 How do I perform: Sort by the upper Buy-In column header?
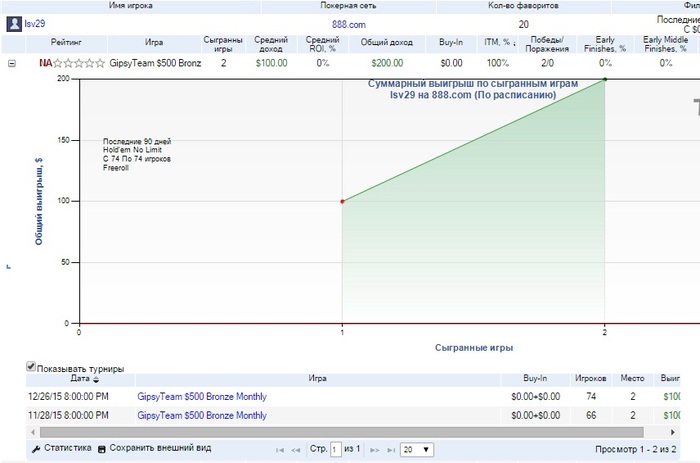[x=451, y=42]
